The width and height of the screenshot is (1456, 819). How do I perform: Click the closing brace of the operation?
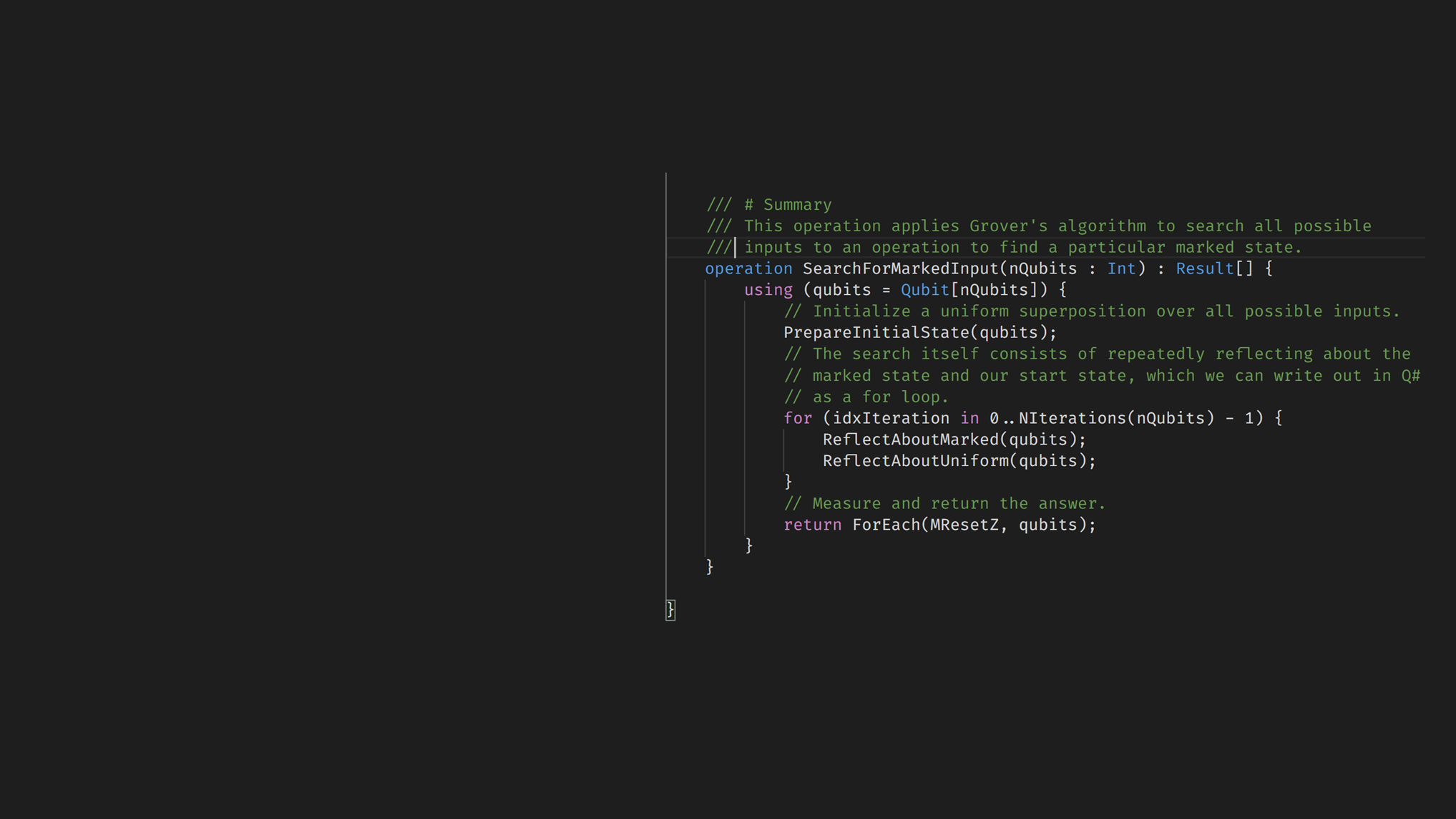pyautogui.click(x=710, y=568)
